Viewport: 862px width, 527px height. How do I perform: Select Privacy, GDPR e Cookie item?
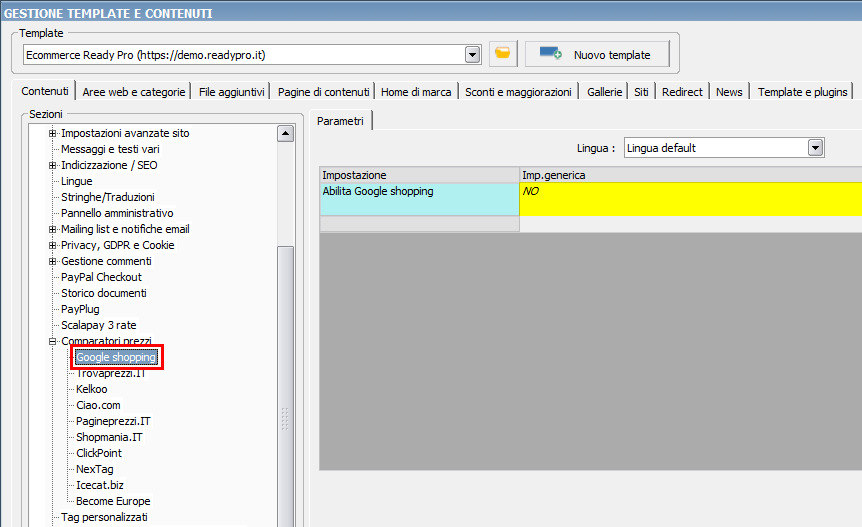click(118, 245)
